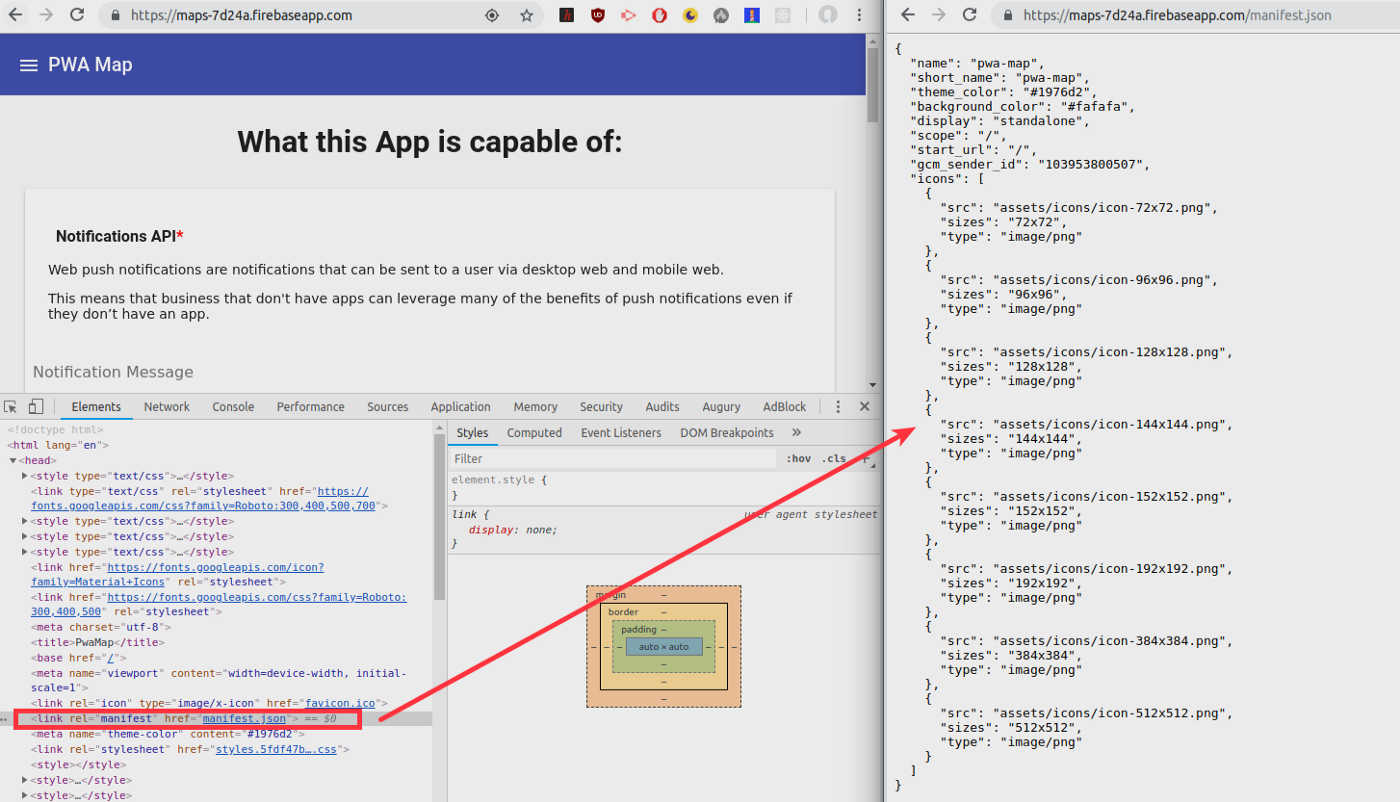Open the AdBlock tab in DevTools

point(784,407)
